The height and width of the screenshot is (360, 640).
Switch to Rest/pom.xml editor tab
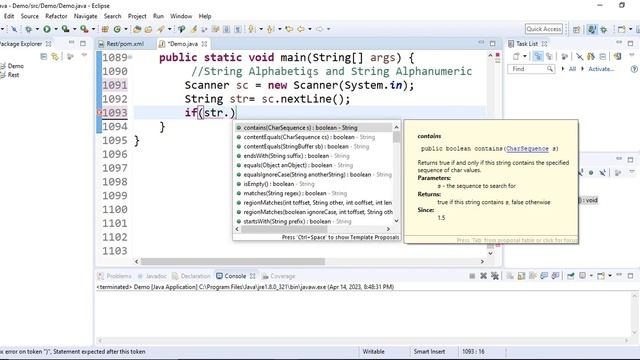point(121,44)
